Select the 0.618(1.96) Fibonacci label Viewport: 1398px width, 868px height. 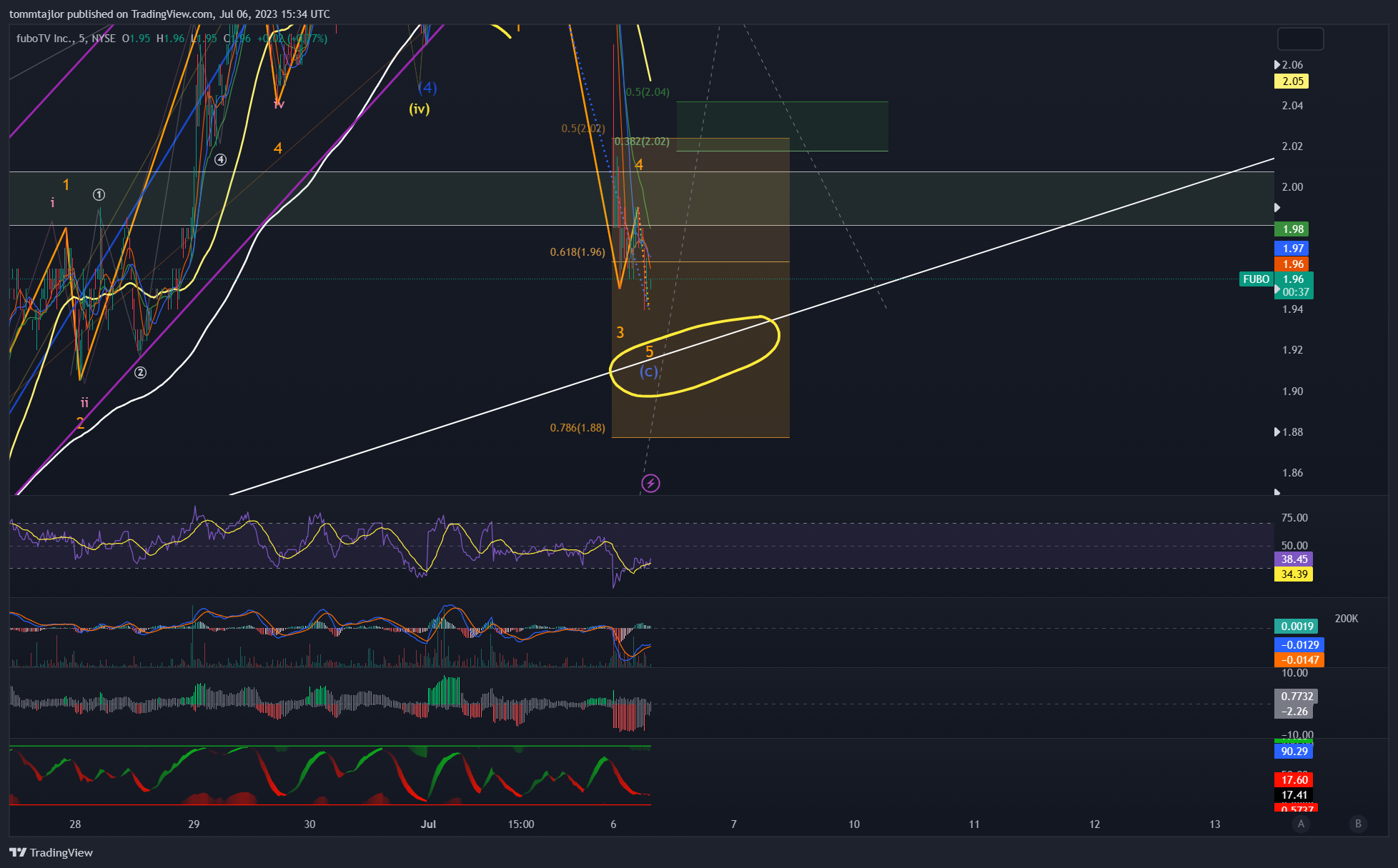577,252
